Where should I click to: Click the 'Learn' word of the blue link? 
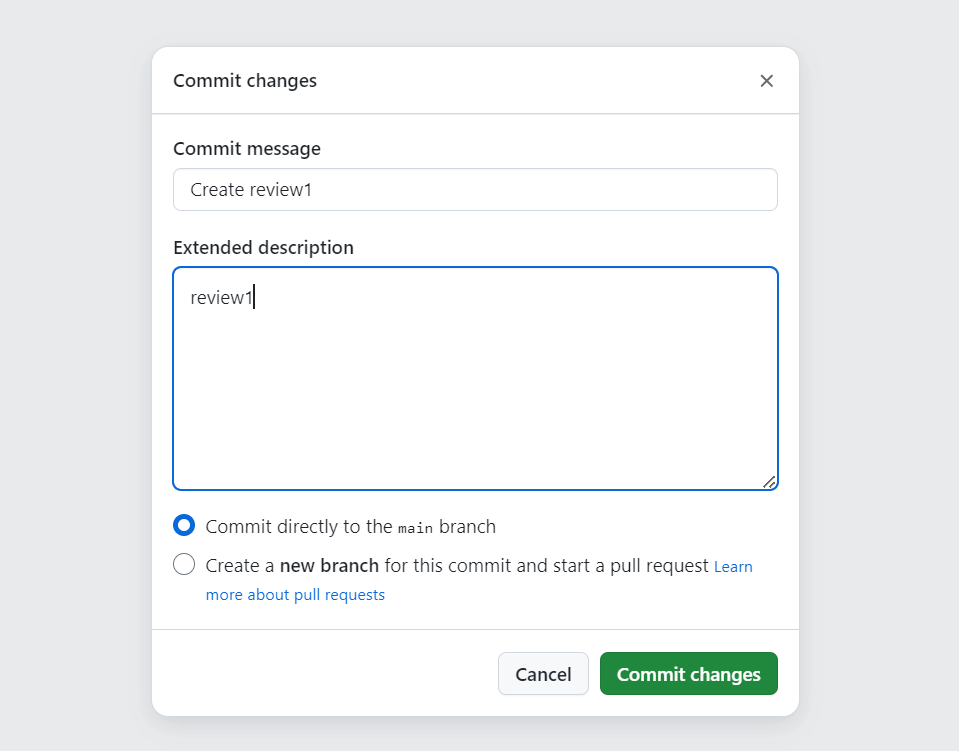733,567
